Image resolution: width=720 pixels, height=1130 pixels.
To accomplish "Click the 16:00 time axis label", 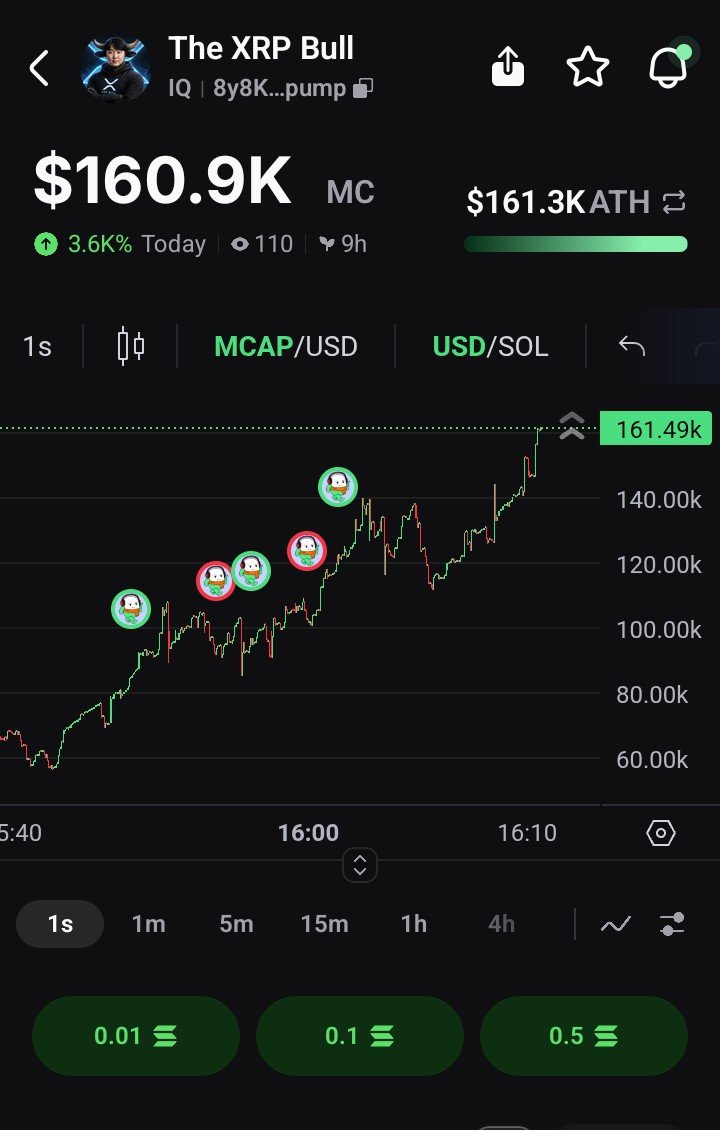I will pyautogui.click(x=308, y=833).
